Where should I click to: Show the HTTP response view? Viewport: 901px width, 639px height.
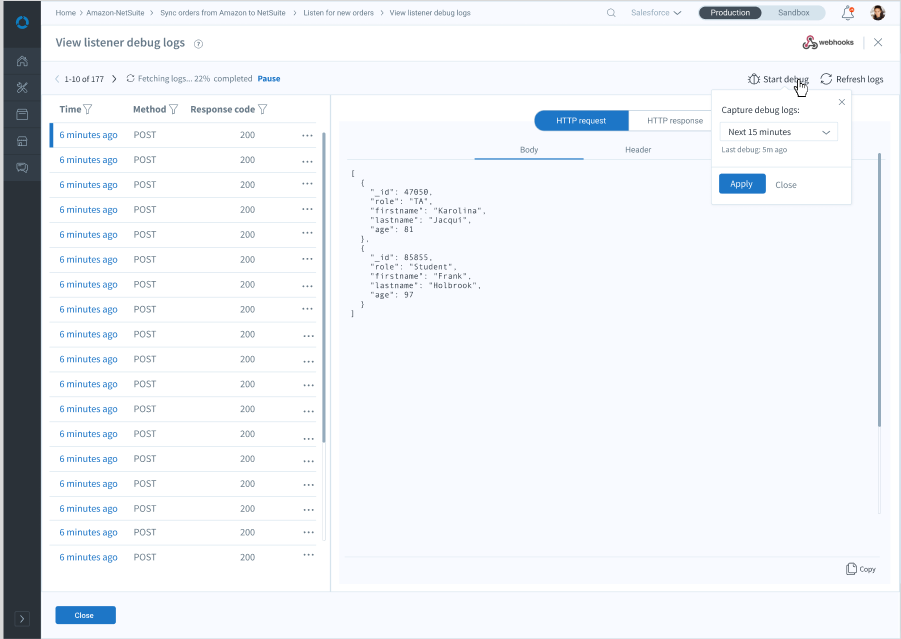point(674,121)
